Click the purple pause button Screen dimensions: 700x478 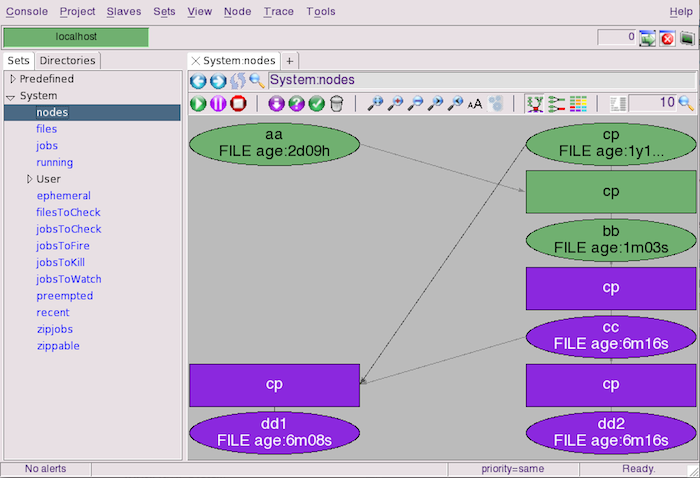pos(218,104)
